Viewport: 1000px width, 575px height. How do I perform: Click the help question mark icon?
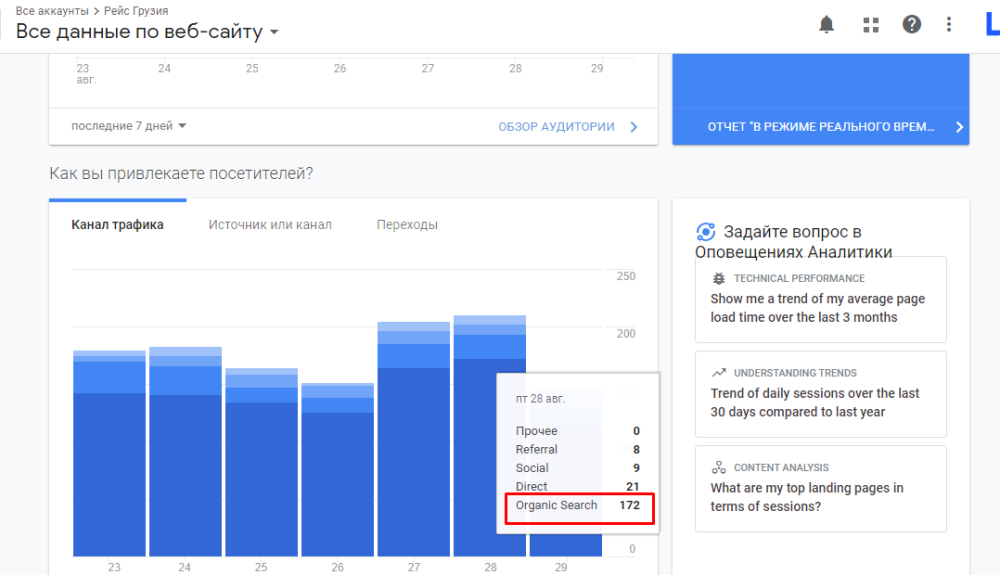911,25
